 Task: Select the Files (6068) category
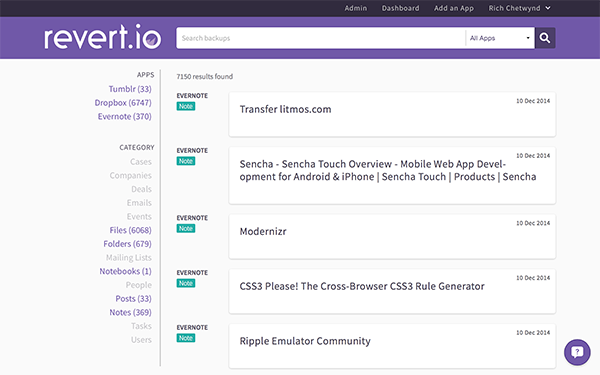[x=130, y=230]
